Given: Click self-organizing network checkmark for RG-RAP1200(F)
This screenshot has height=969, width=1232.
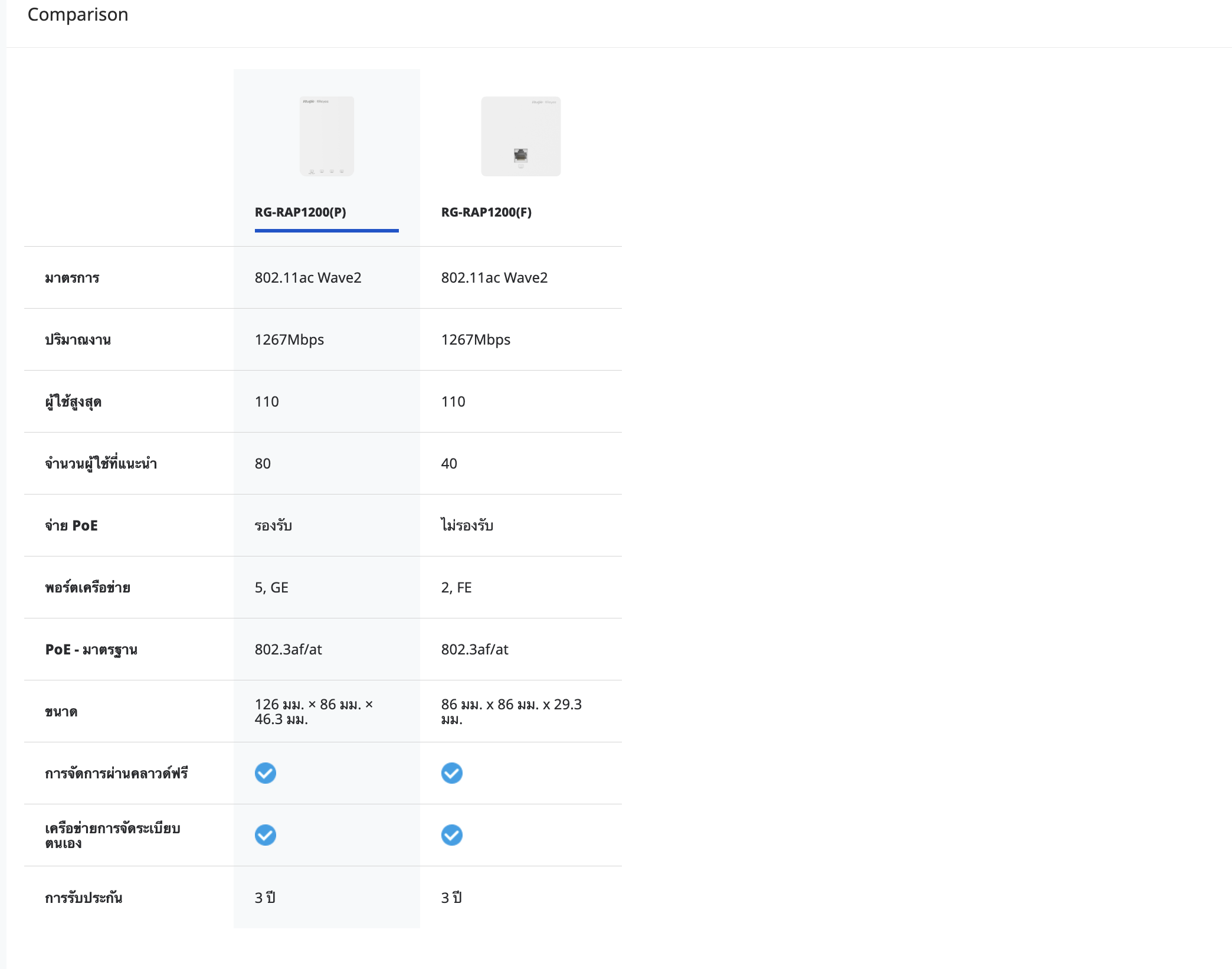Looking at the screenshot, I should (x=452, y=835).
